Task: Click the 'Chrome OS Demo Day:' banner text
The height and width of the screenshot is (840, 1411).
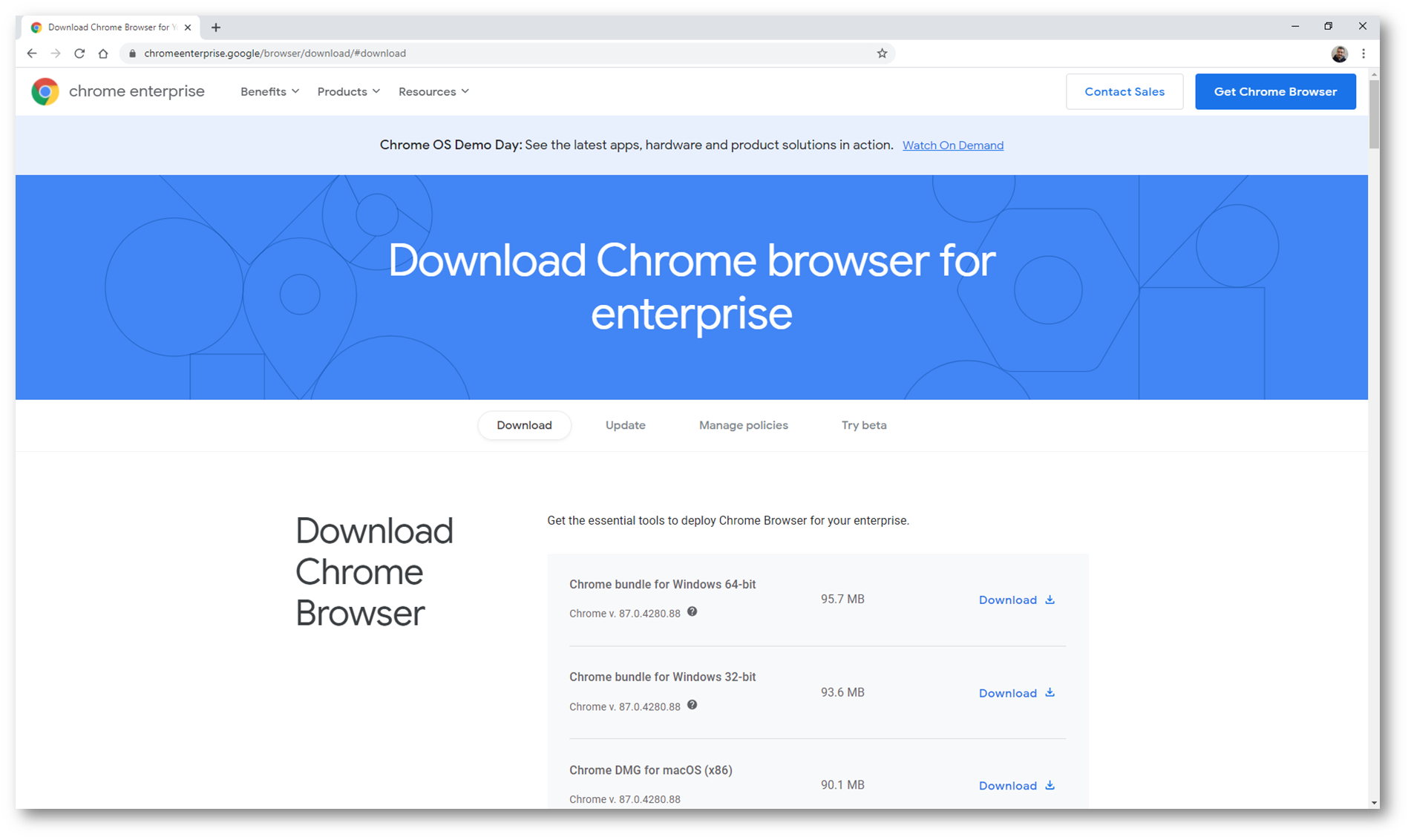Action: point(451,145)
